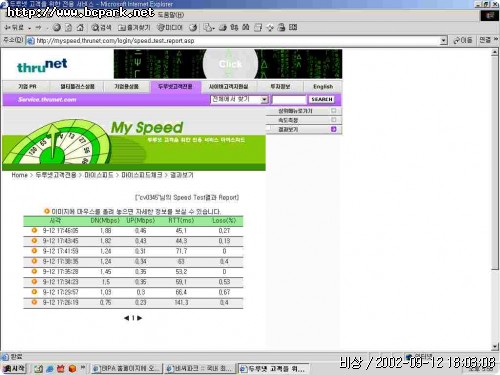
Task: Open the 미디어 (Media) pane
Action: (x=170, y=28)
